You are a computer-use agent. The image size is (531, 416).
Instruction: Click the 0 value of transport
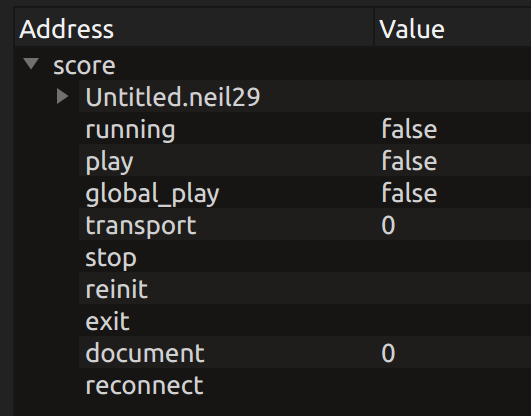388,225
